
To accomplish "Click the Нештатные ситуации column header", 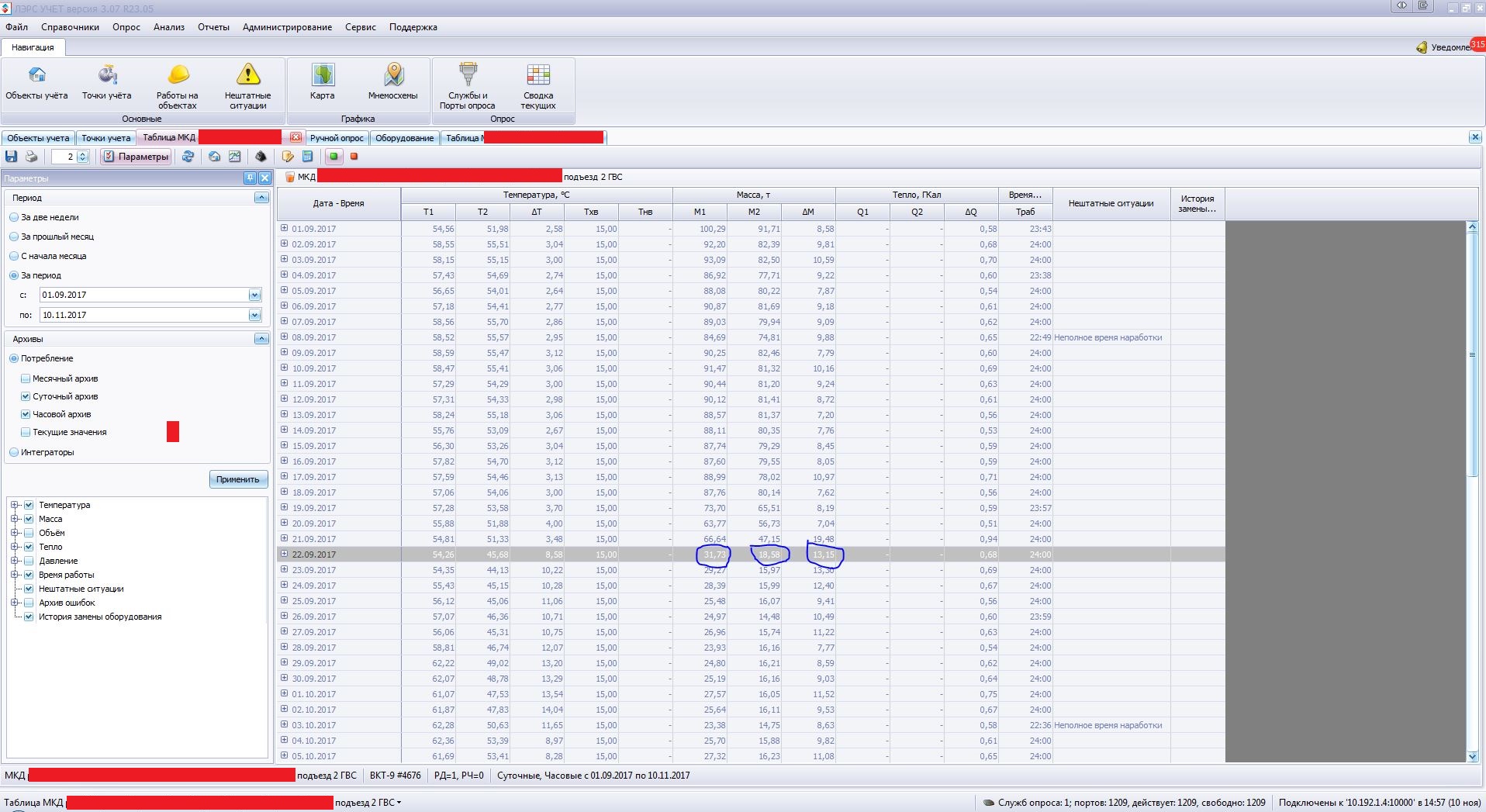I will 1111,203.
